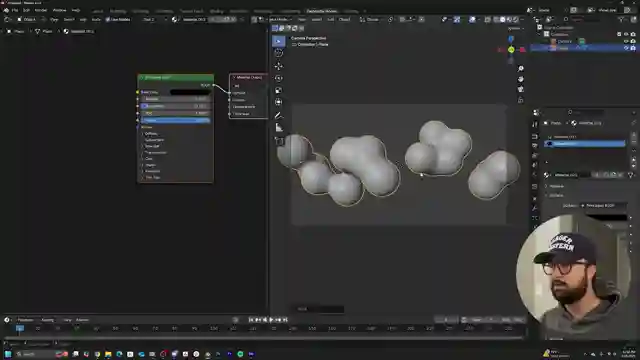Adjust the Roughness slider in BSDF node

click(176, 106)
